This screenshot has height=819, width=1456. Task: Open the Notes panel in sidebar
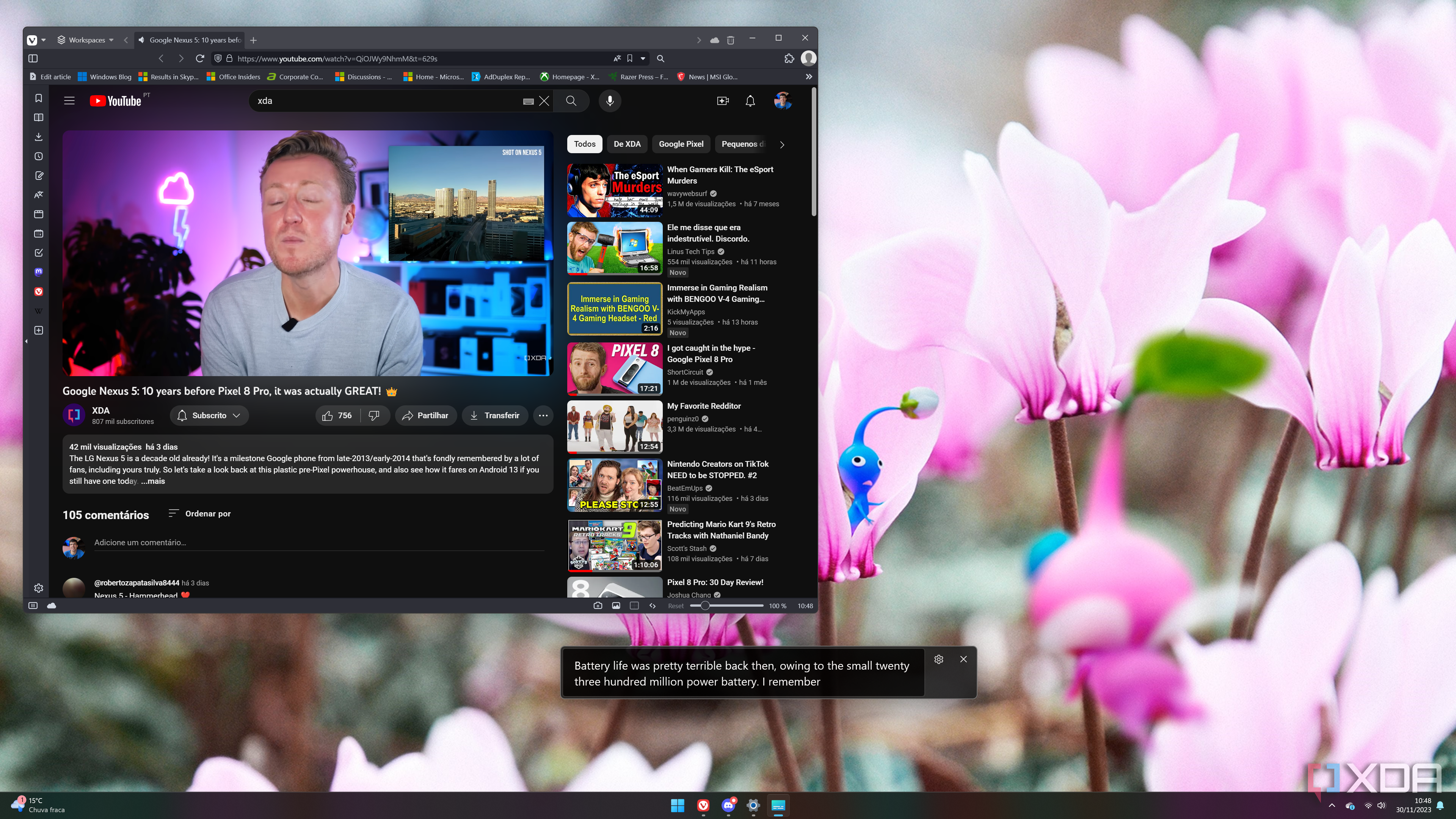pos(38,176)
